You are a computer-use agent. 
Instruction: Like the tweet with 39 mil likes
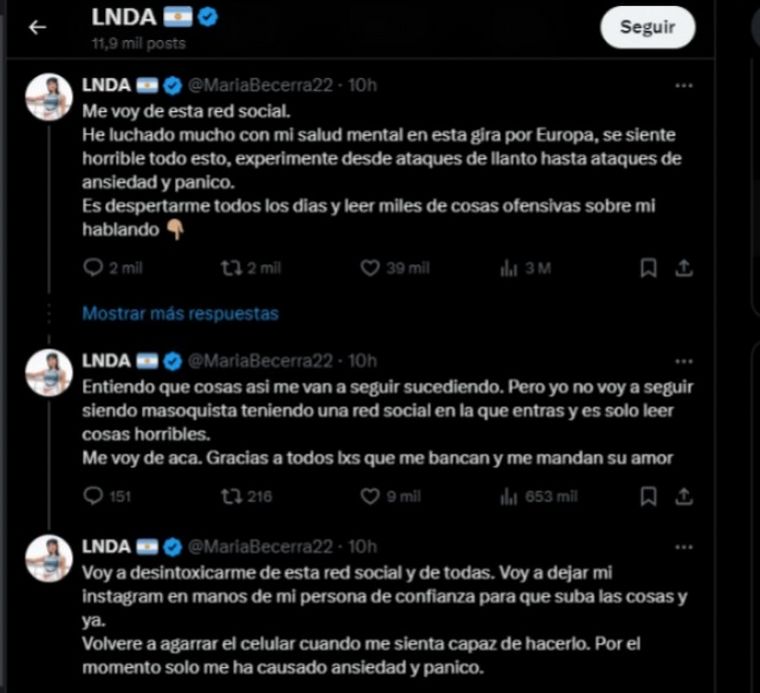click(370, 268)
